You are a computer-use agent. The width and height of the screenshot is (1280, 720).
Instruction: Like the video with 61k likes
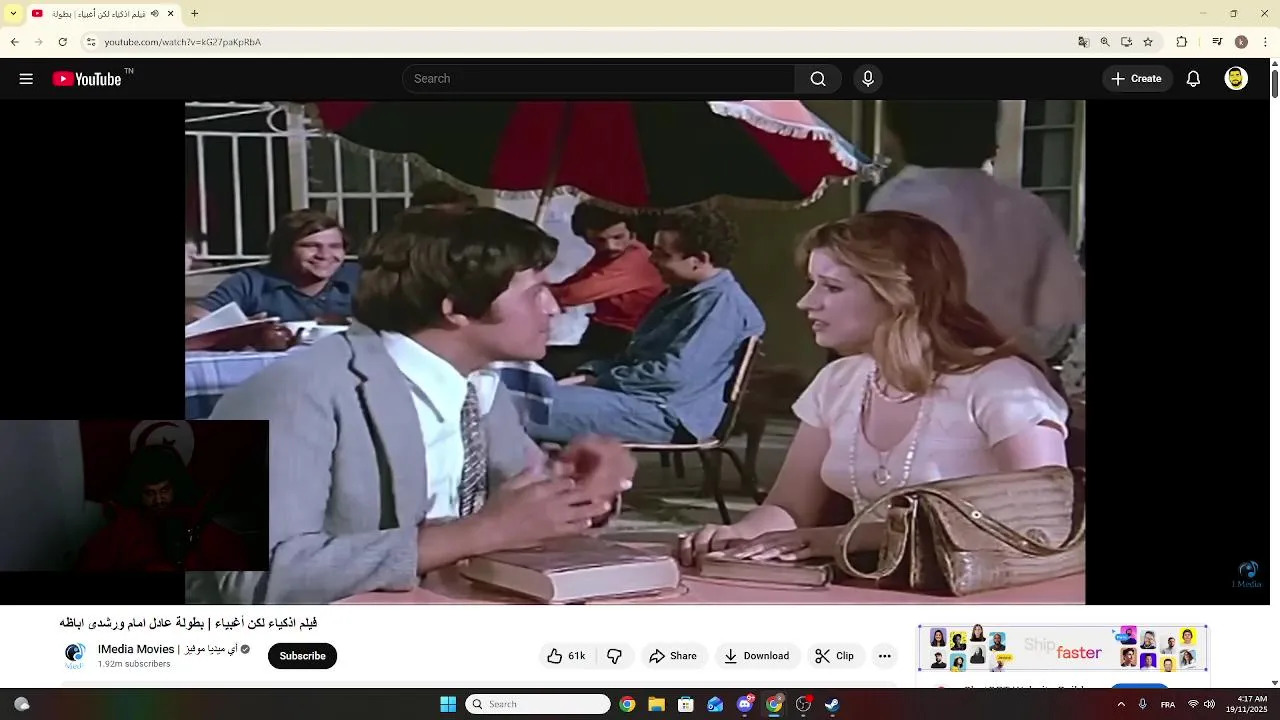567,656
